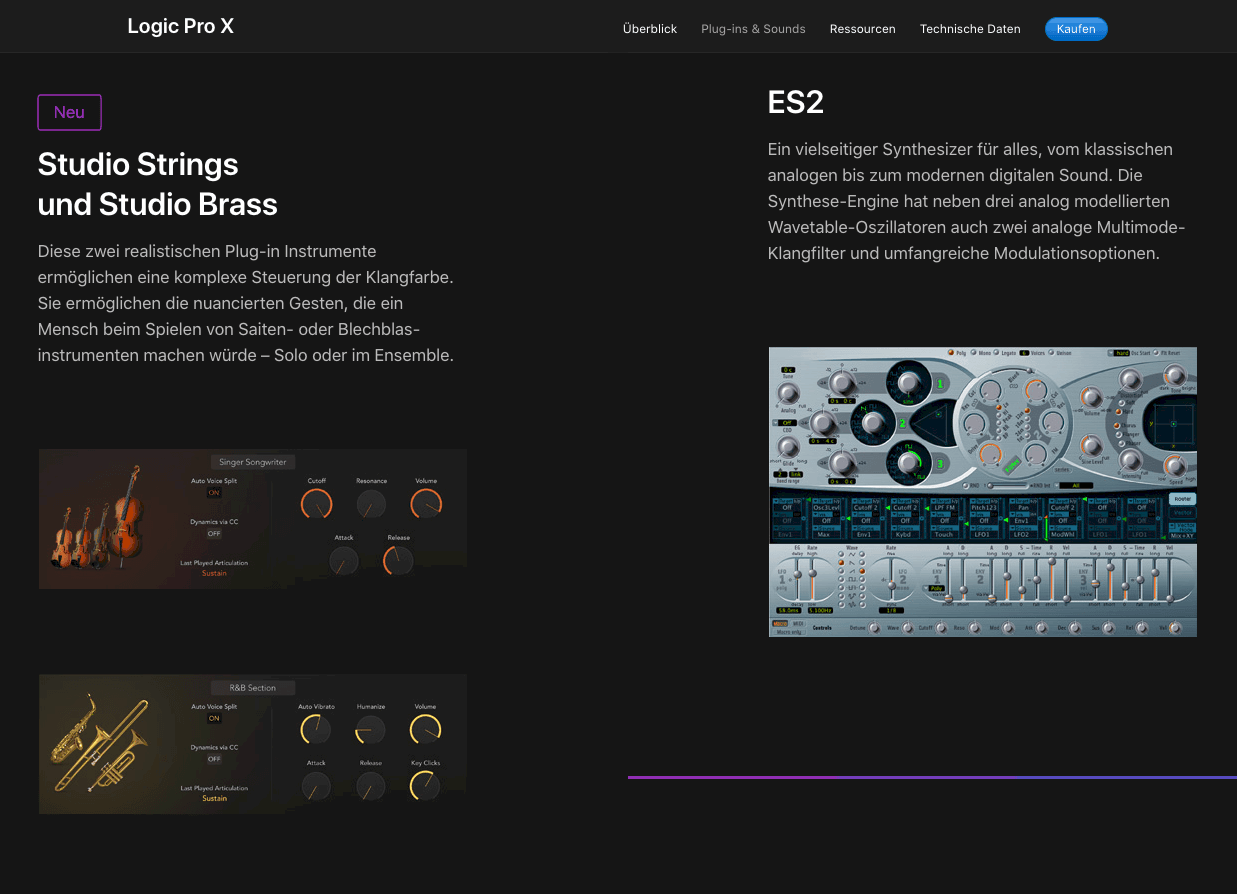Click the Key Clicks knob in R&B Section

click(425, 786)
